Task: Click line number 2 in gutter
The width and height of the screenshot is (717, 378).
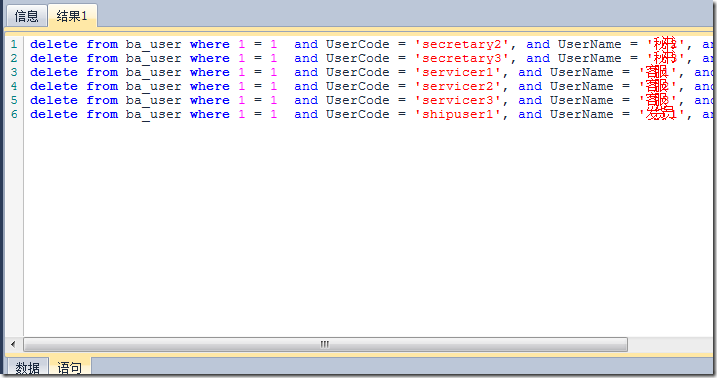Action: 14,59
